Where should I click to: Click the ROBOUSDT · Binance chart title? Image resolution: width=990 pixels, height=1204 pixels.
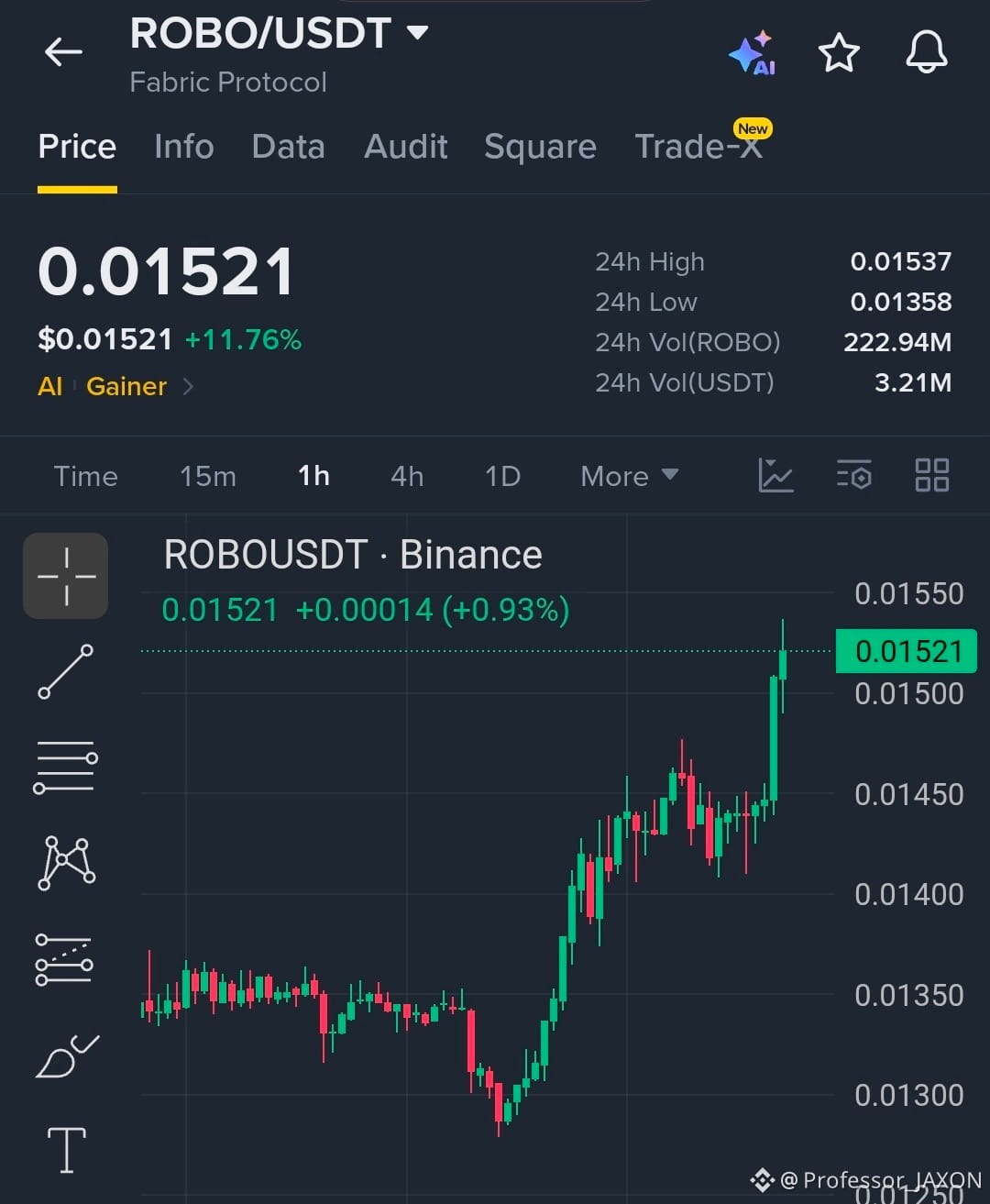click(x=353, y=555)
